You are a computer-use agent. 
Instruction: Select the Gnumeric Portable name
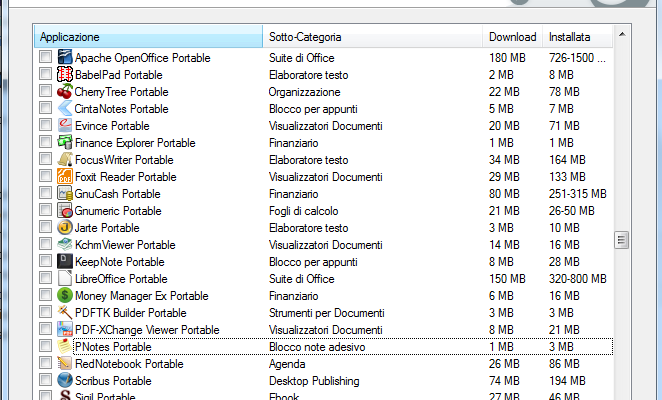118,211
